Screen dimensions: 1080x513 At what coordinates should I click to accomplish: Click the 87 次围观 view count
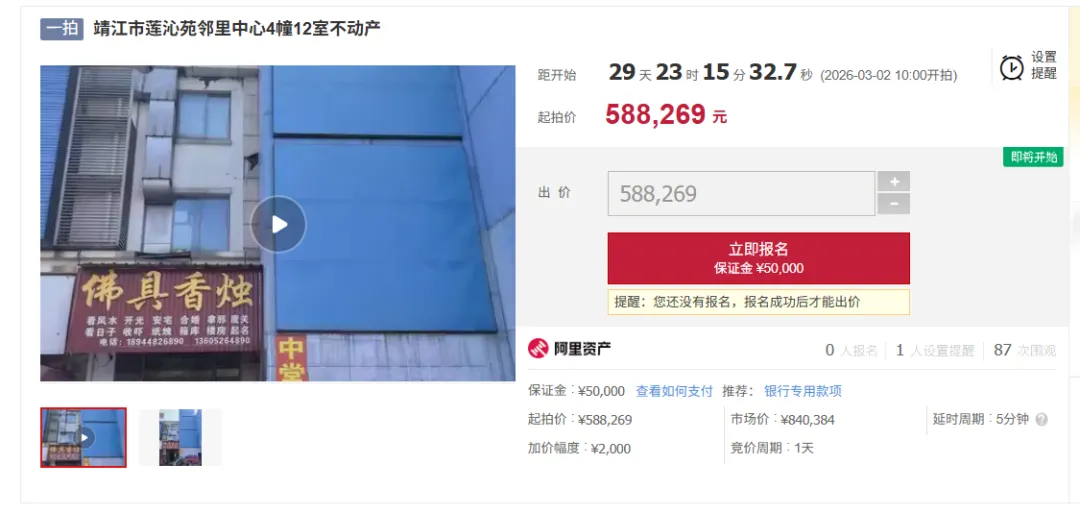point(1024,350)
